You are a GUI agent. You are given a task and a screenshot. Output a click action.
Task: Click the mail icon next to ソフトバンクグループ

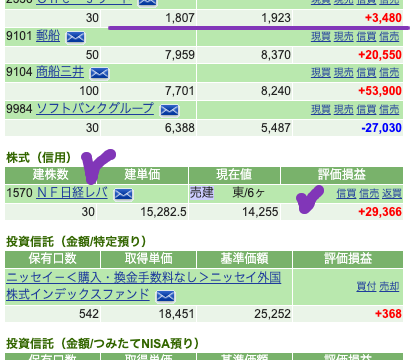point(169,110)
